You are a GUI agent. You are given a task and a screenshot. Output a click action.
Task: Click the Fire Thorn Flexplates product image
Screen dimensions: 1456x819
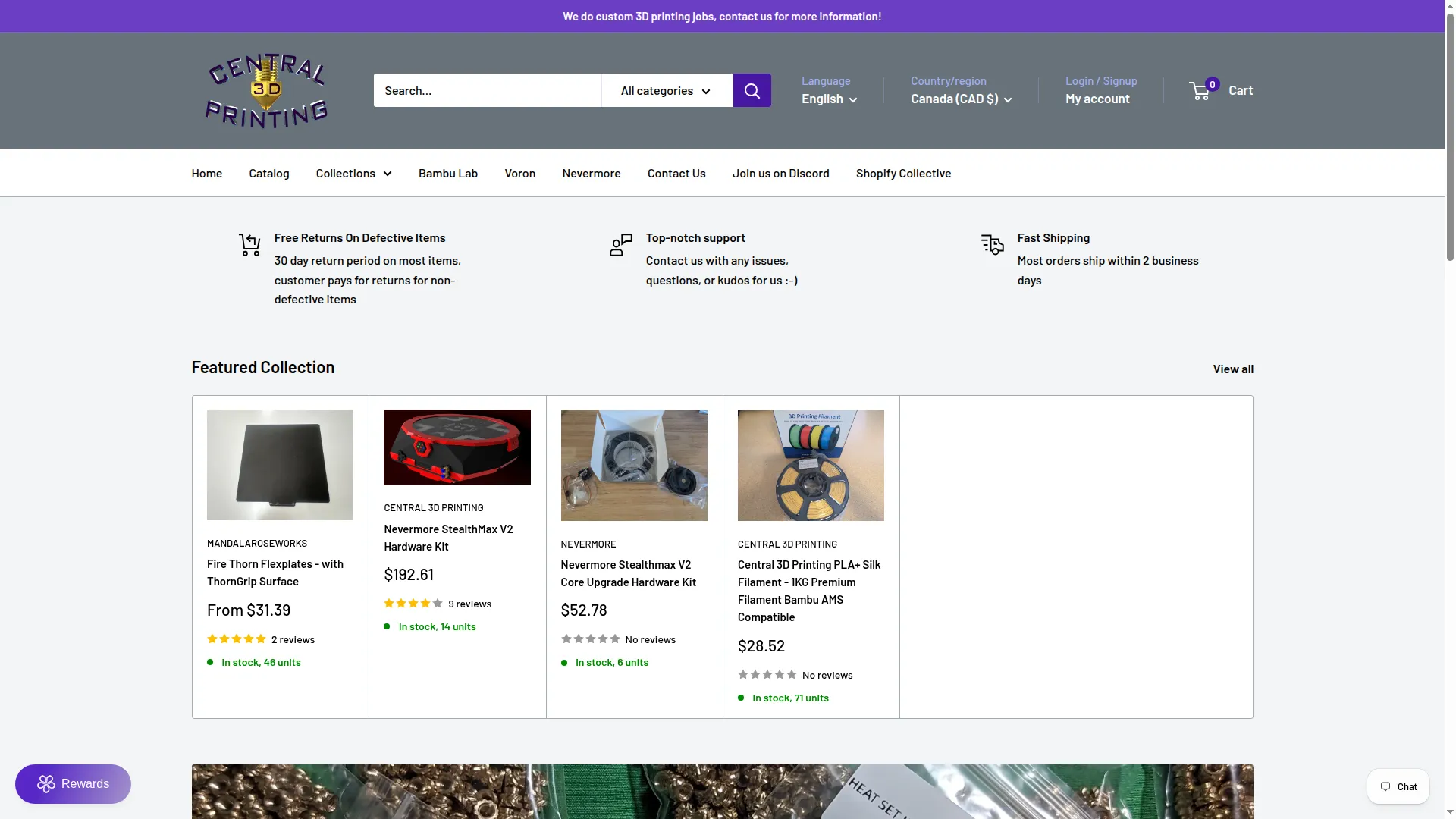[280, 465]
